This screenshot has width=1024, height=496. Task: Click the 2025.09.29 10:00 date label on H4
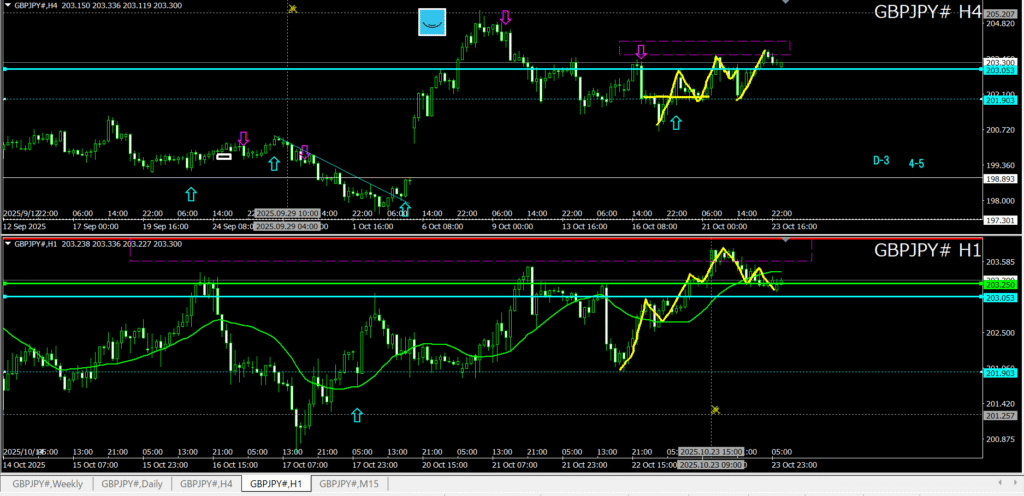pos(286,214)
